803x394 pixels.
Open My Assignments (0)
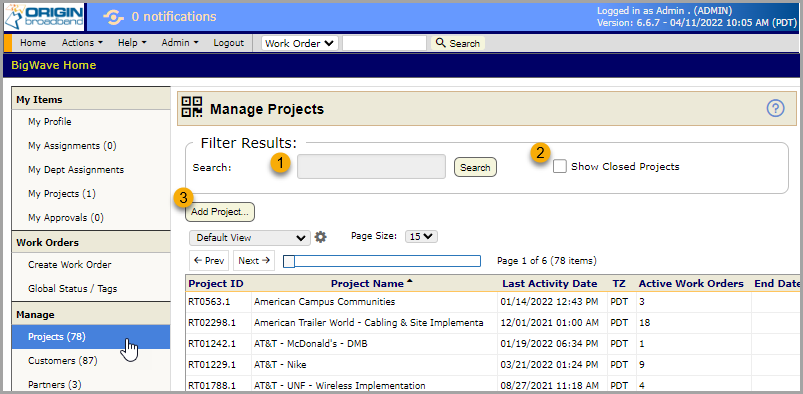[x=72, y=146]
